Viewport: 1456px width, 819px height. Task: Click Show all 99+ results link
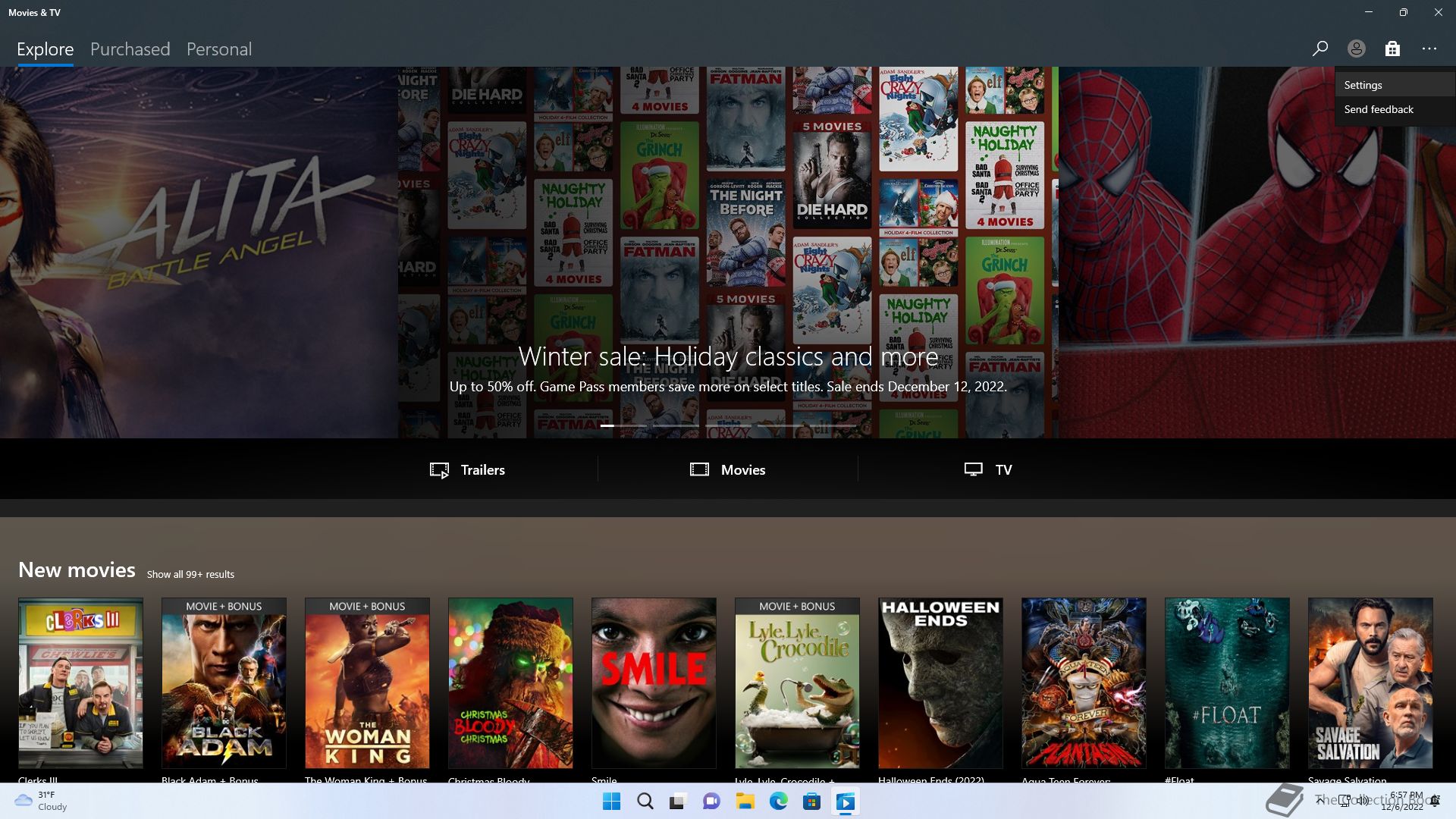coord(190,574)
